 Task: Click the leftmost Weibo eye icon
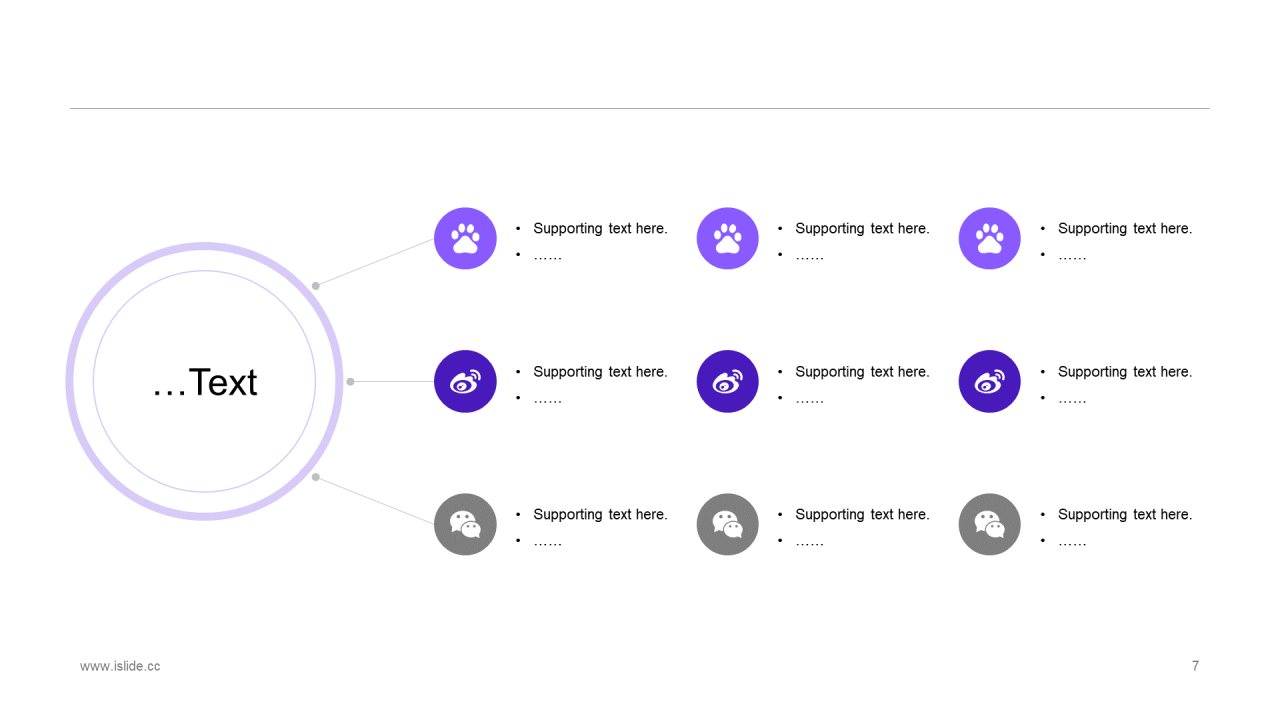(465, 381)
